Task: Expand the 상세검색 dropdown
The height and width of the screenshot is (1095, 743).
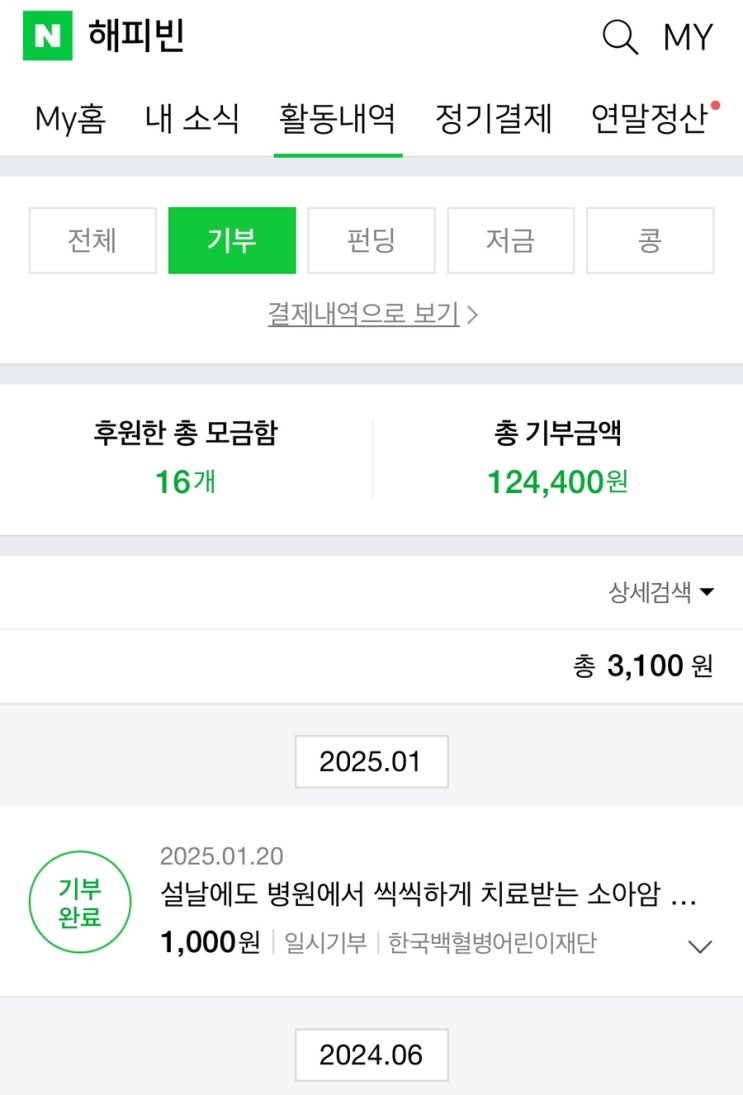Action: [661, 592]
